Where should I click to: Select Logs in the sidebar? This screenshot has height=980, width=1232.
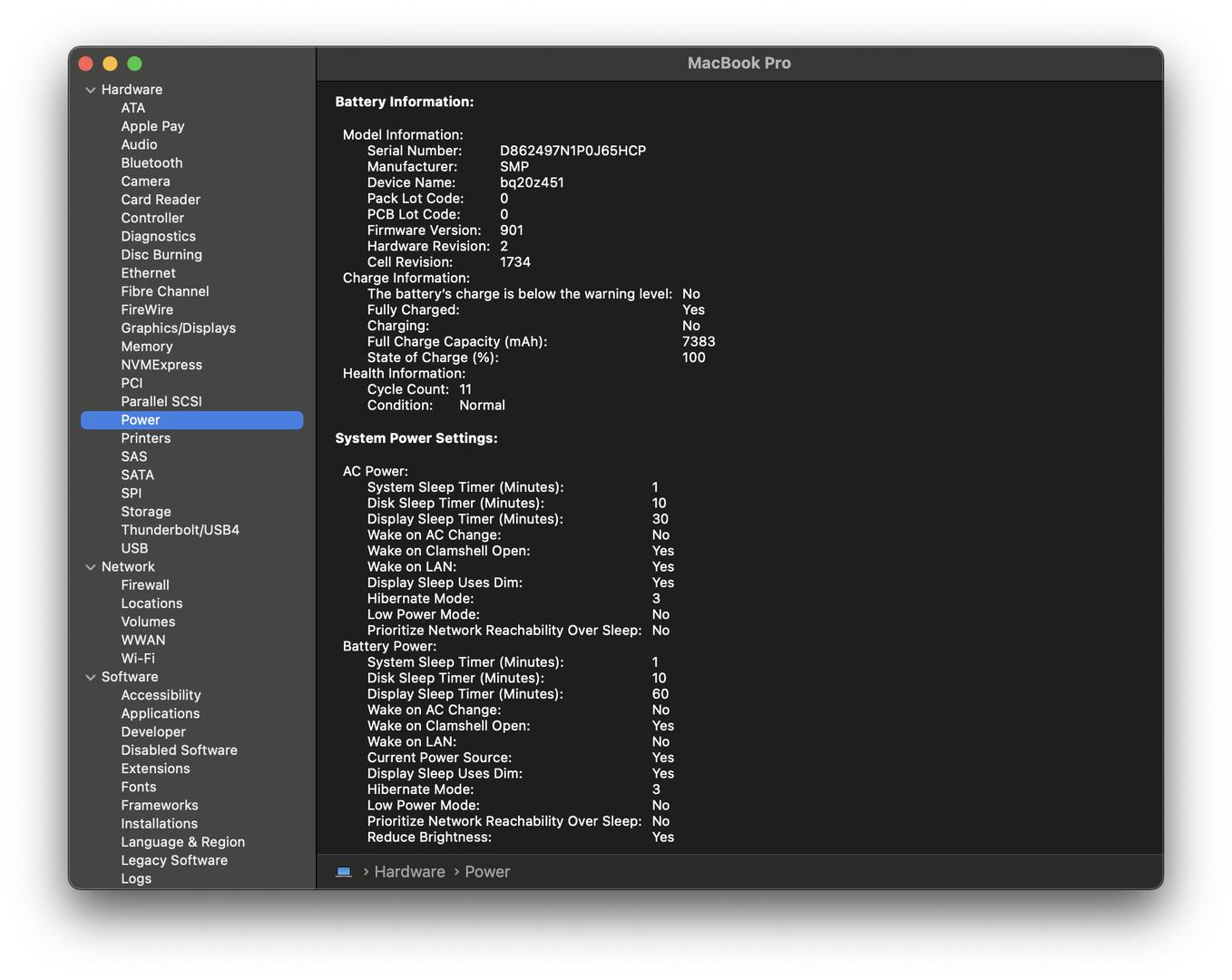136,878
